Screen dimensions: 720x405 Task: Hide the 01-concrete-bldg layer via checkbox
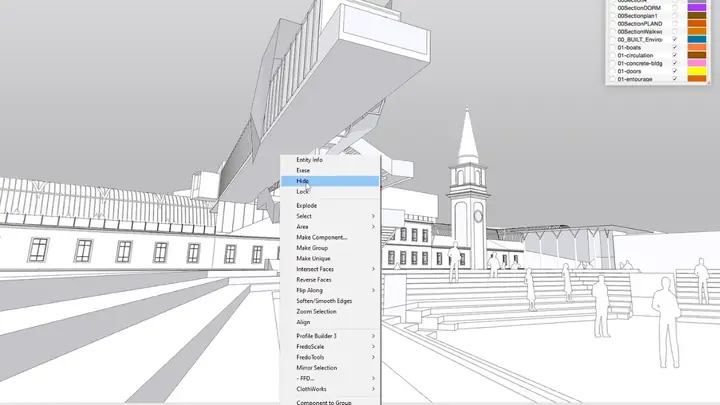675,63
